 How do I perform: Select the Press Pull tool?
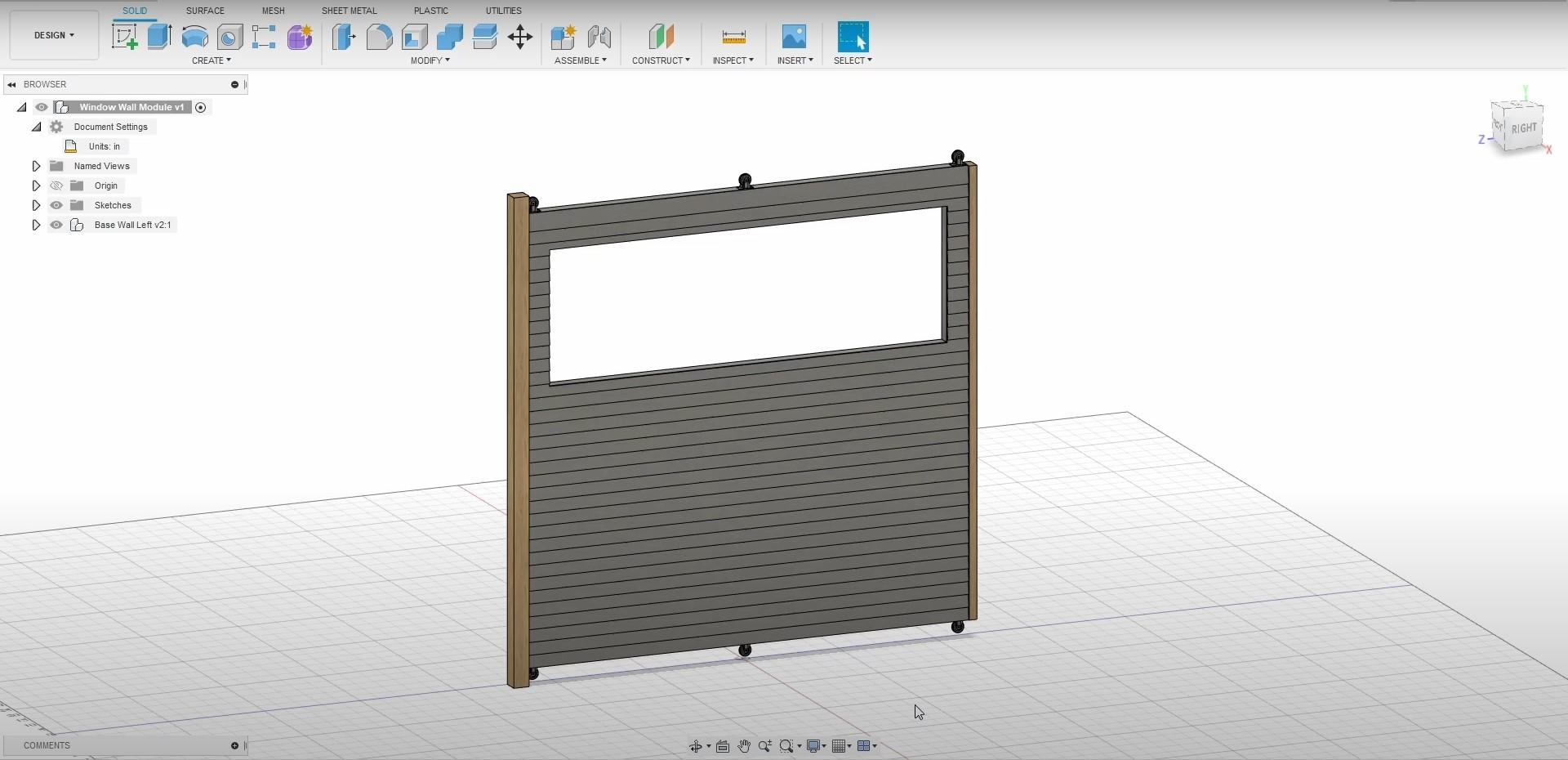pos(344,37)
